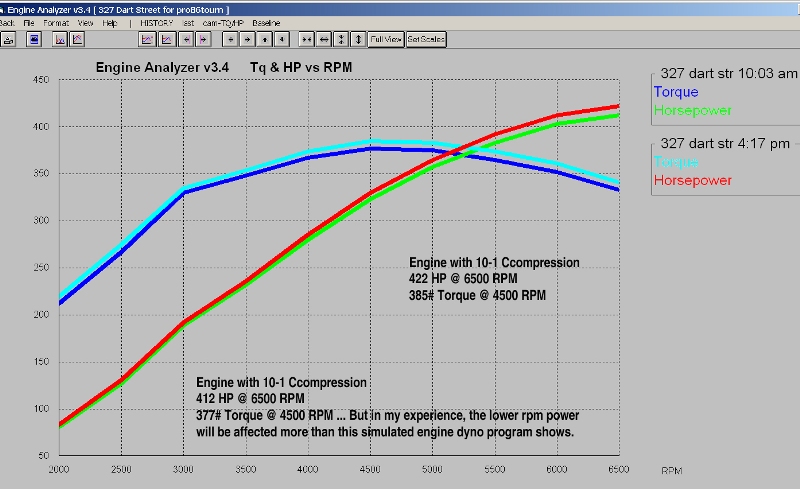Shift the graph left with the black arrow

click(230, 39)
